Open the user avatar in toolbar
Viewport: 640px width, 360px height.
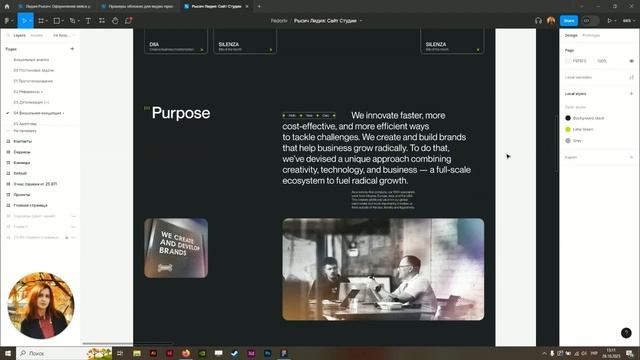coord(551,20)
